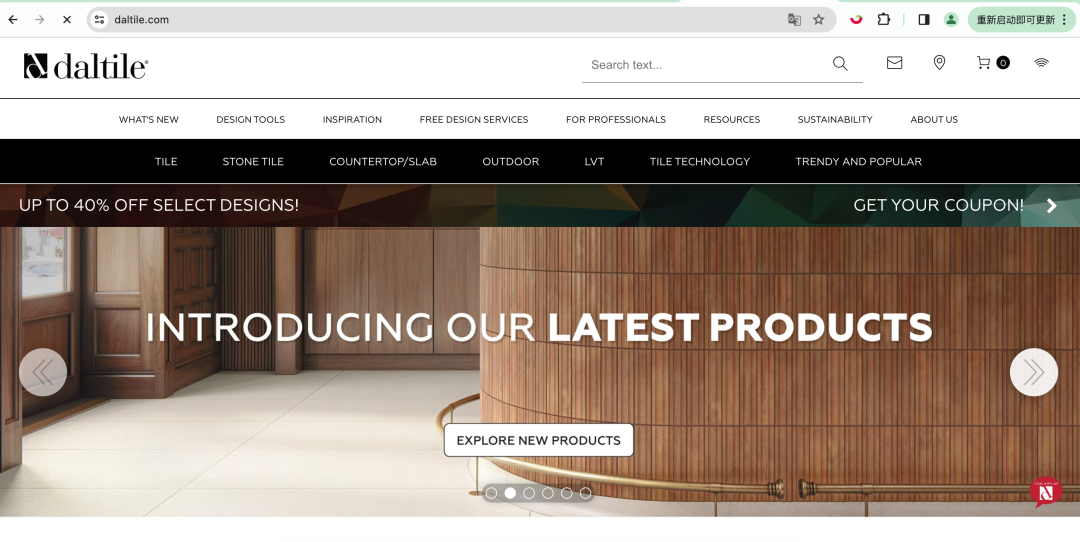Click the daltile logo
1080x542 pixels.
pos(85,66)
